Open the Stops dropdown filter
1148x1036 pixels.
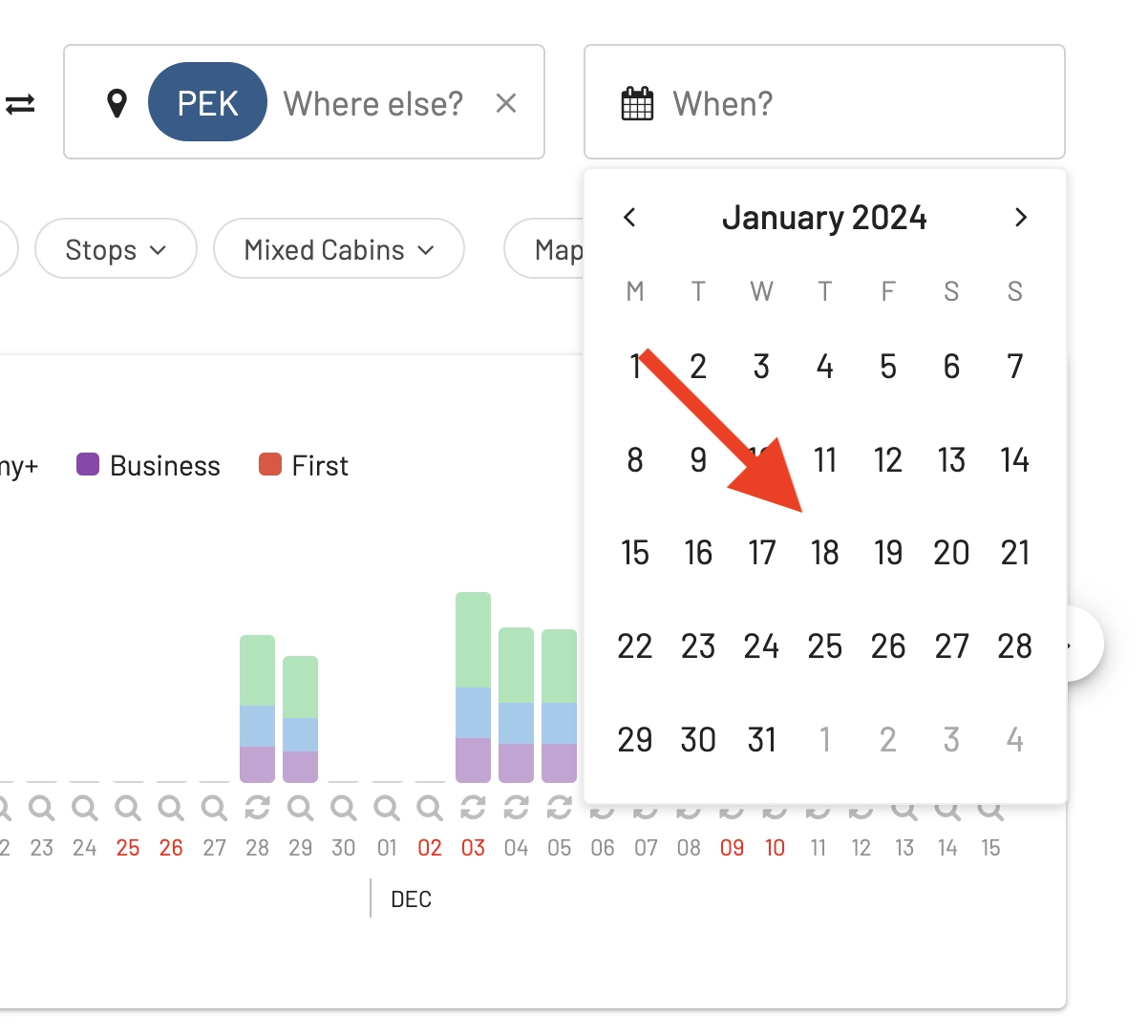point(116,249)
